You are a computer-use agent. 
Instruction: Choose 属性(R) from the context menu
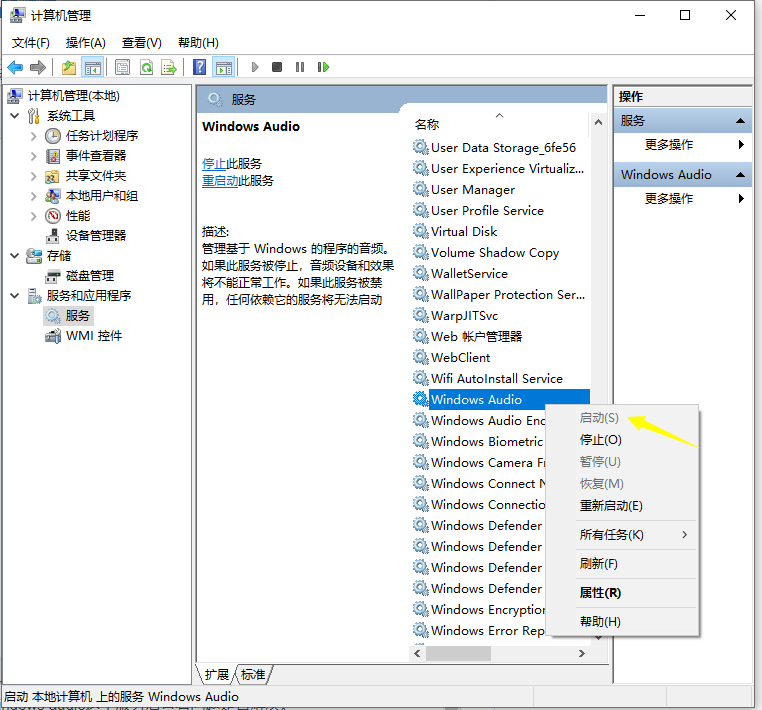pyautogui.click(x=600, y=593)
